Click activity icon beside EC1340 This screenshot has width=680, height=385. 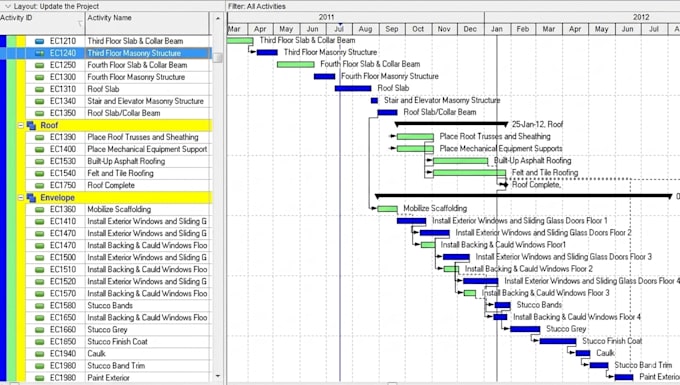(x=39, y=101)
